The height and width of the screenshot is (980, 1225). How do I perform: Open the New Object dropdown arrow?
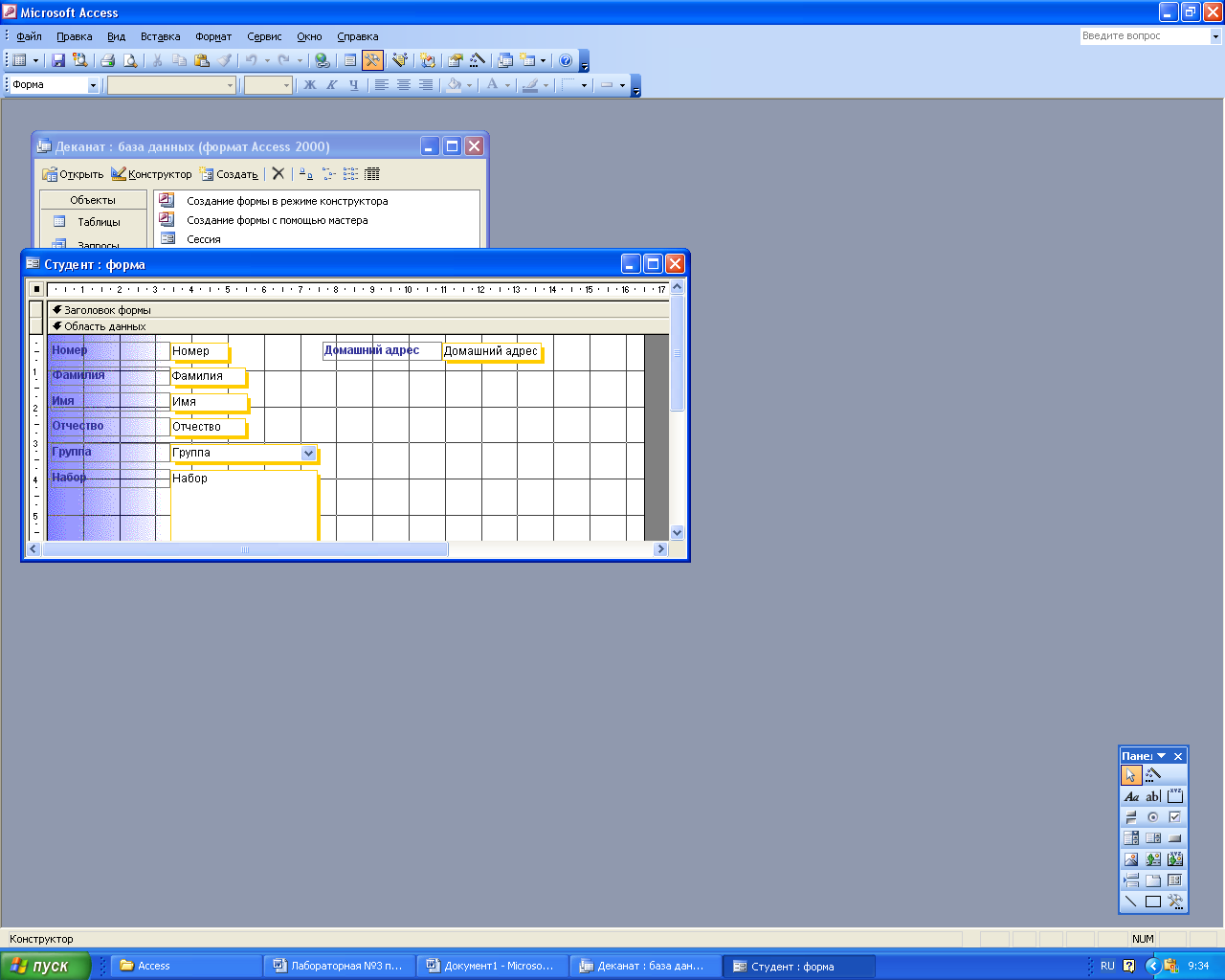pos(543,60)
